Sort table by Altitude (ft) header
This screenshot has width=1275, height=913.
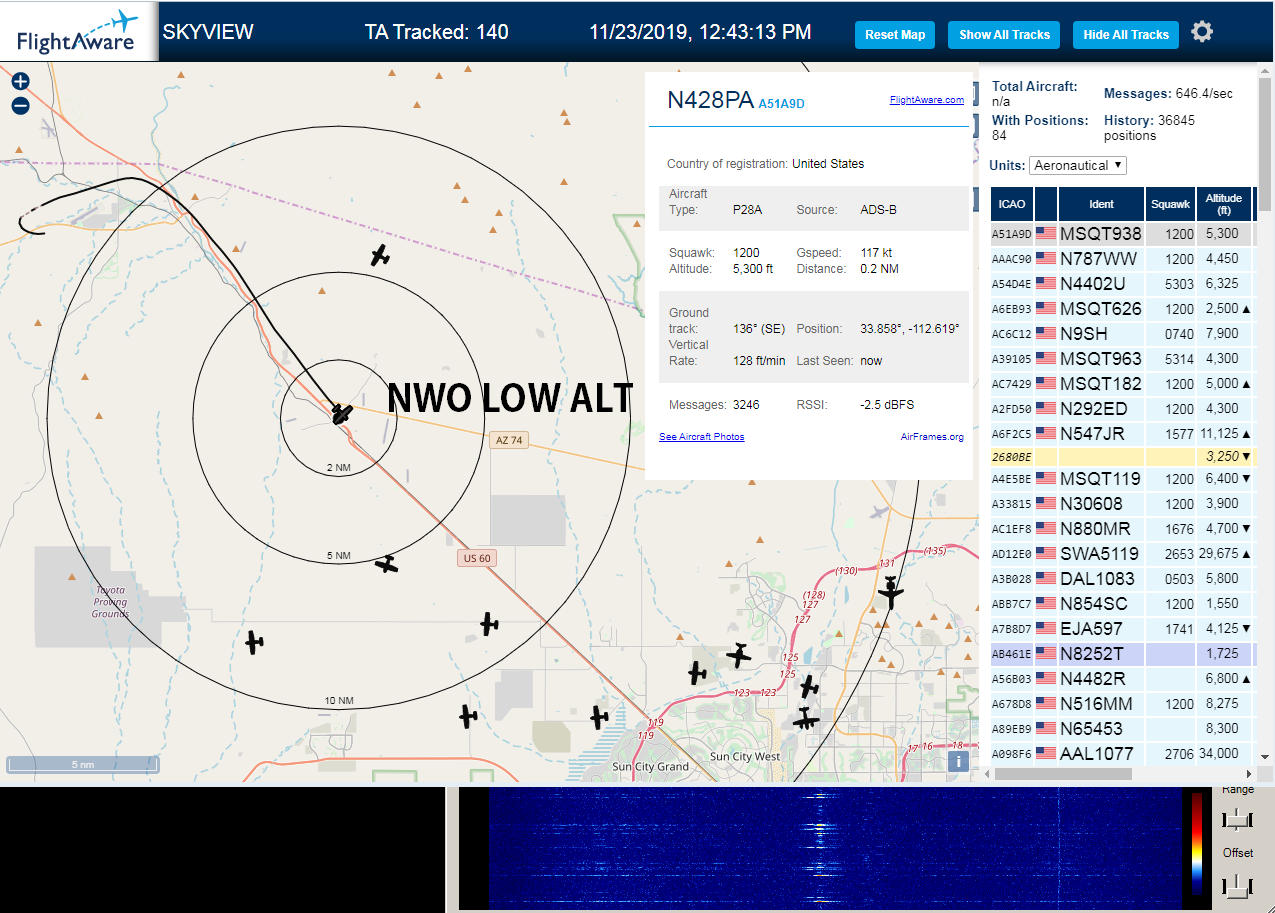[1224, 204]
